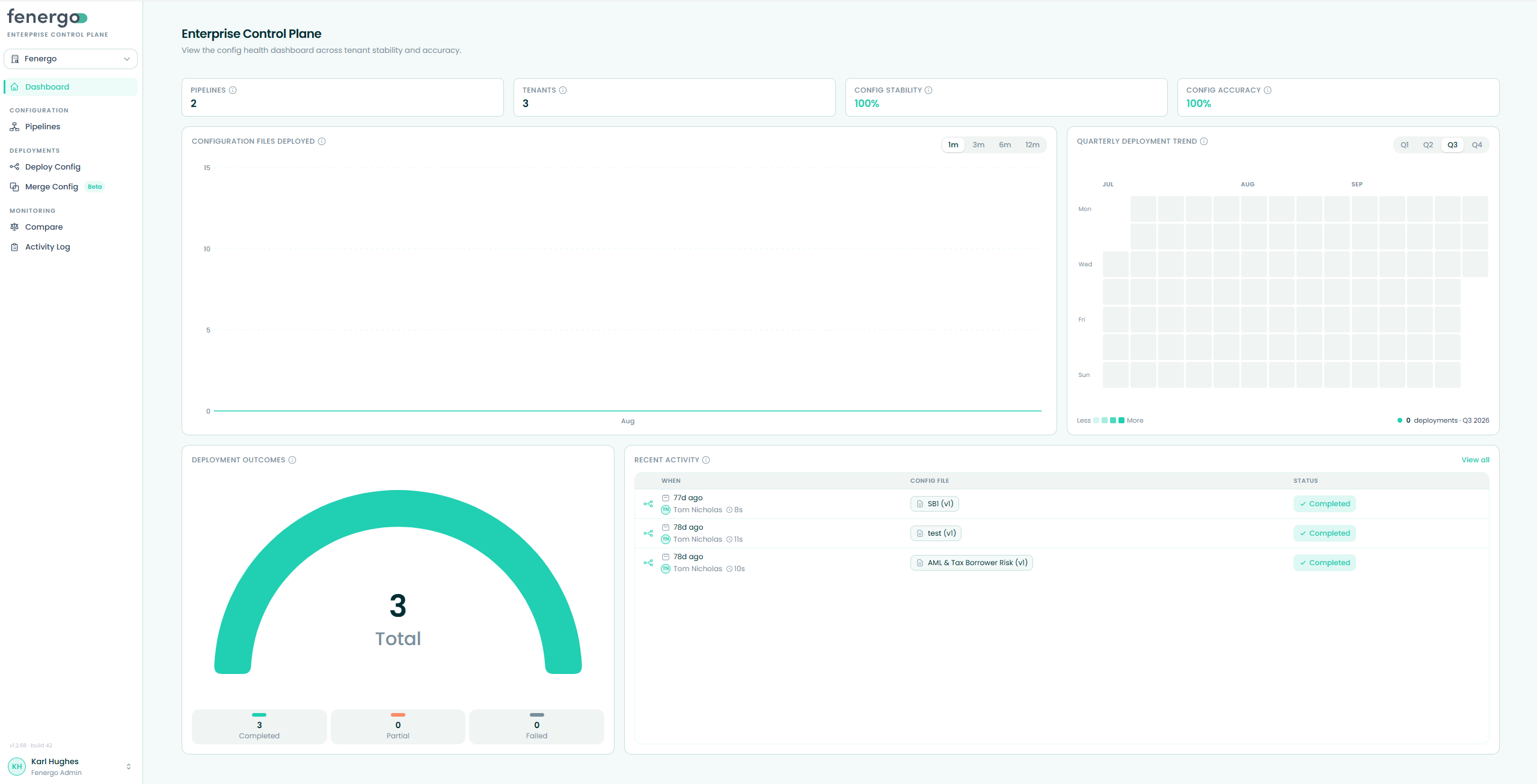
Task: Switch trend to Q4
Action: [1477, 145]
